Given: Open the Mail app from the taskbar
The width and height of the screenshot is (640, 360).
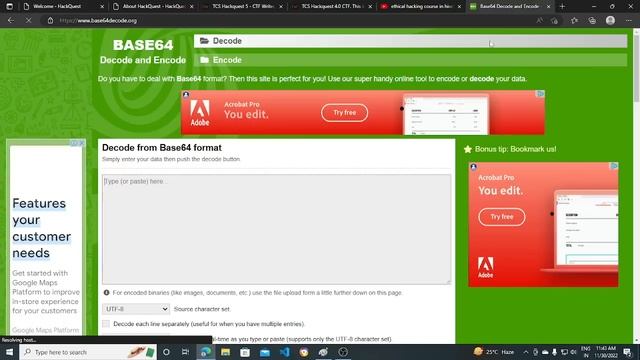Looking at the screenshot, I should (x=264, y=352).
